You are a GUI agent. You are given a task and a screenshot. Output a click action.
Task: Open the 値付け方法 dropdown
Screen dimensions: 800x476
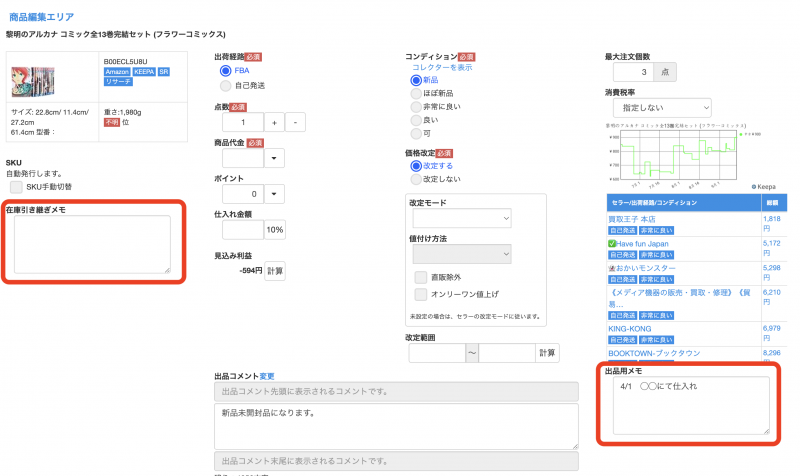462,254
